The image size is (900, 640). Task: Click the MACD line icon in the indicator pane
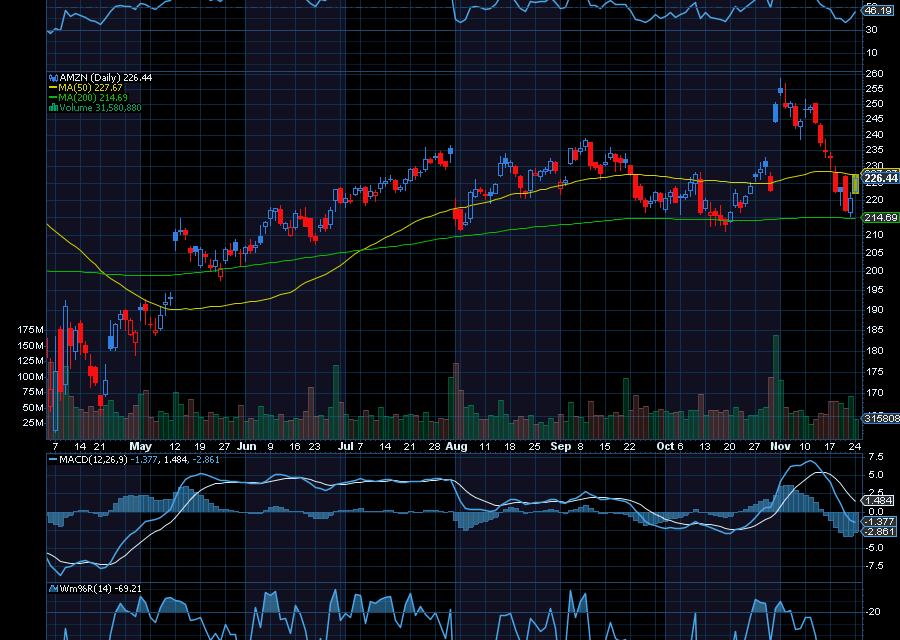pos(53,459)
